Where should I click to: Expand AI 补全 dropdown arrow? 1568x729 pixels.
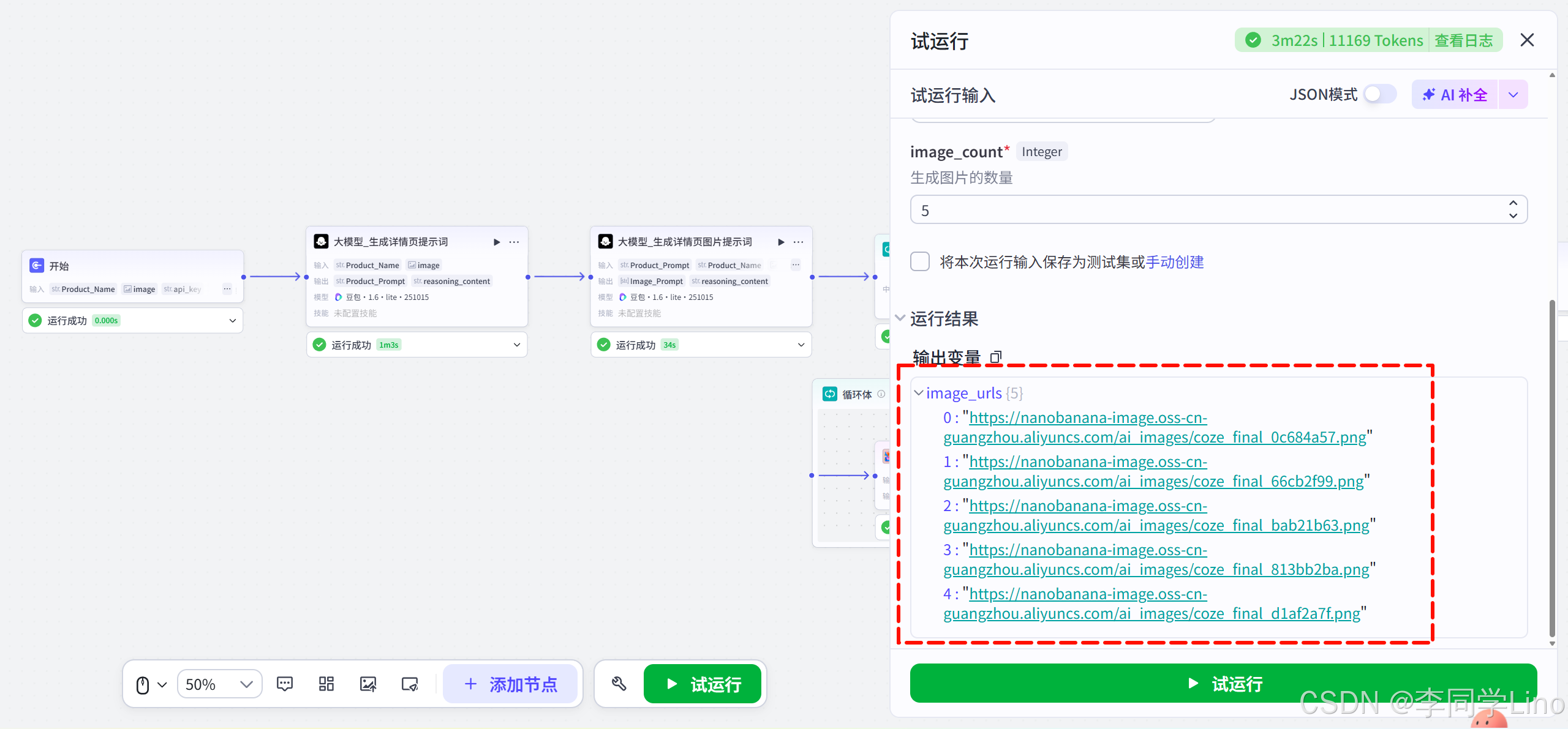tap(1513, 95)
